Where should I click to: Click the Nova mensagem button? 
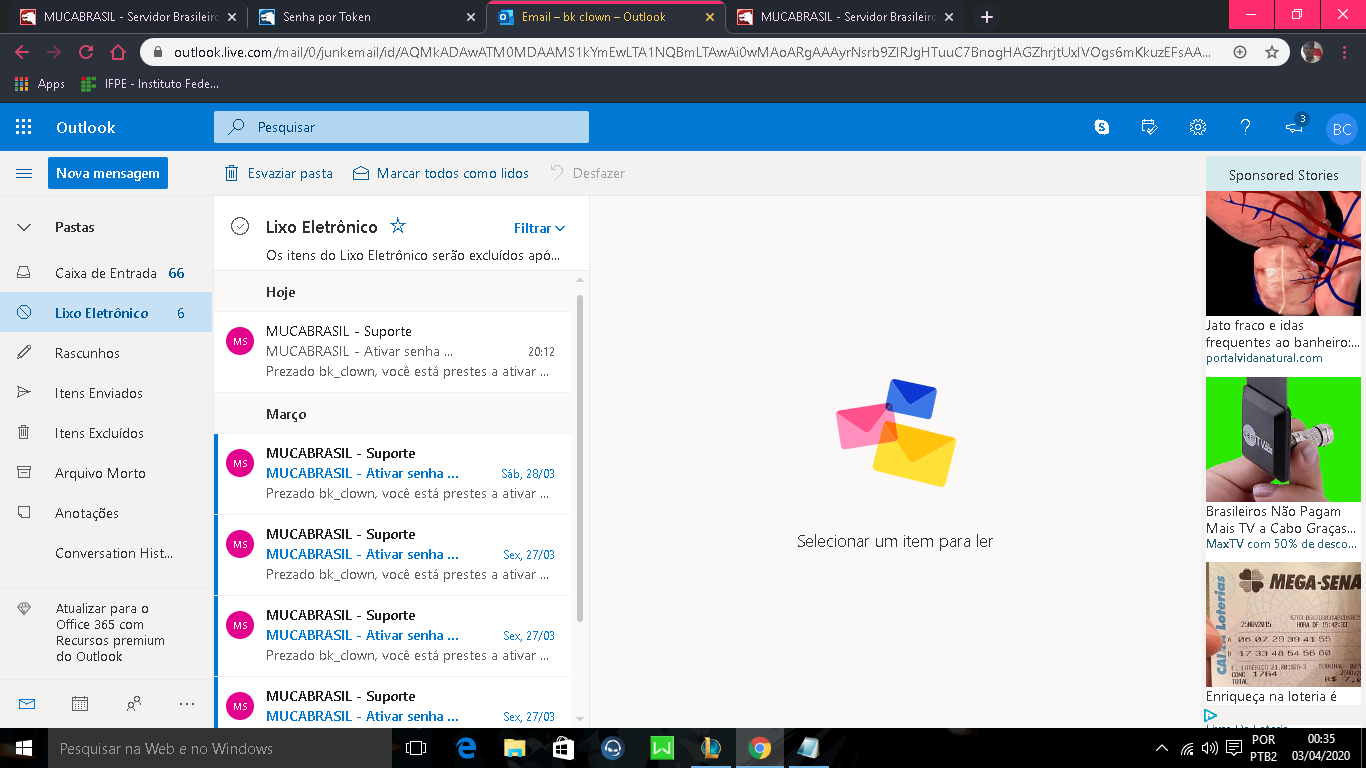click(x=108, y=173)
